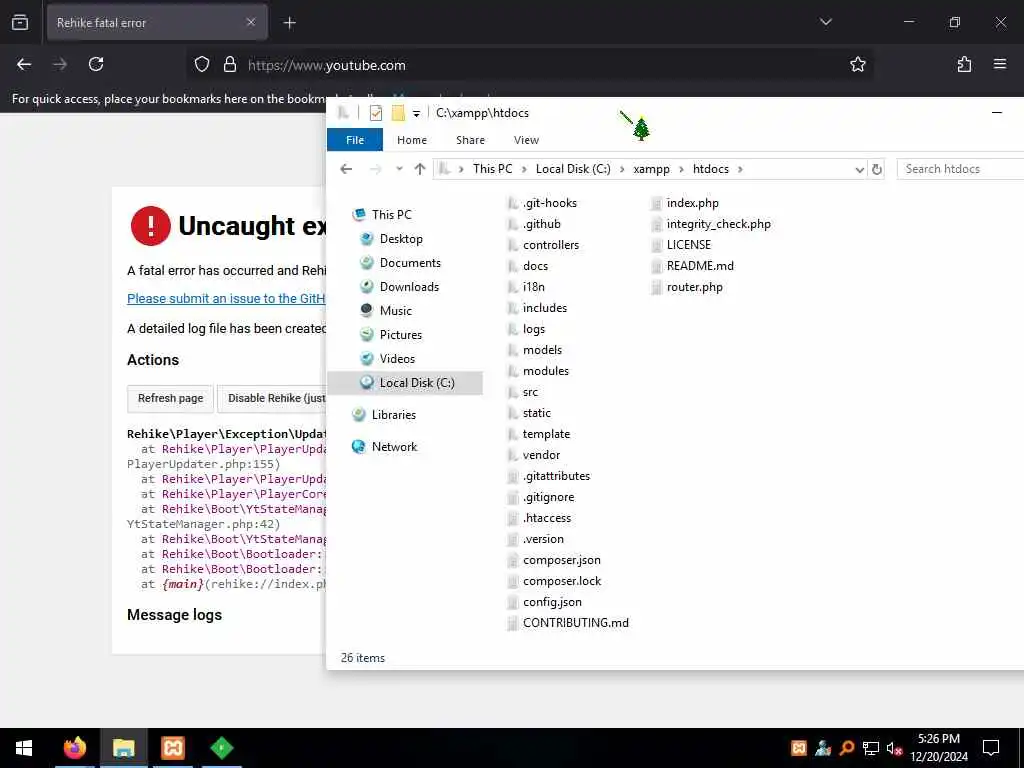The height and width of the screenshot is (768, 1024).
Task: Click This PC in the address breadcrumb
Action: (x=492, y=169)
